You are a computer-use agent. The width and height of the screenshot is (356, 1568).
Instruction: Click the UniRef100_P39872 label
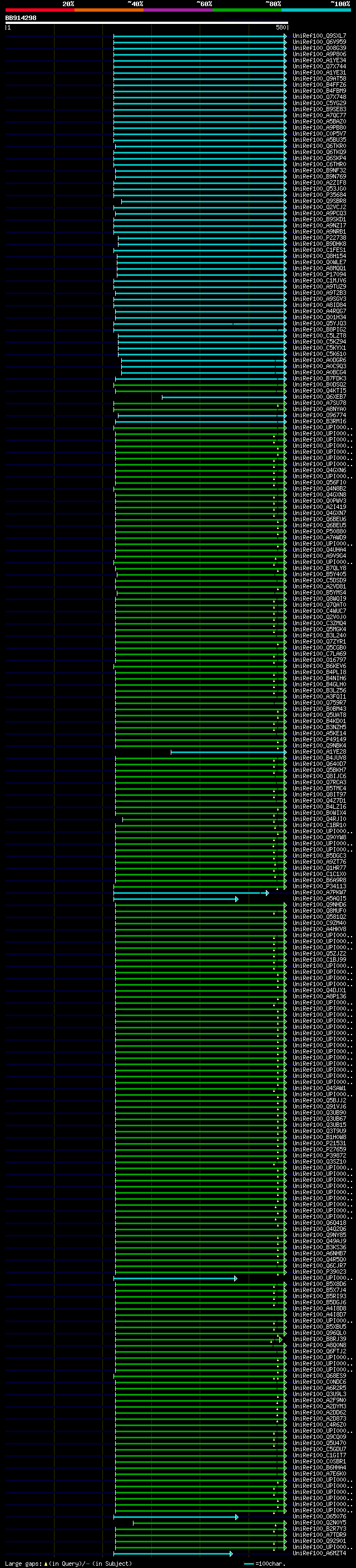coord(319,1155)
